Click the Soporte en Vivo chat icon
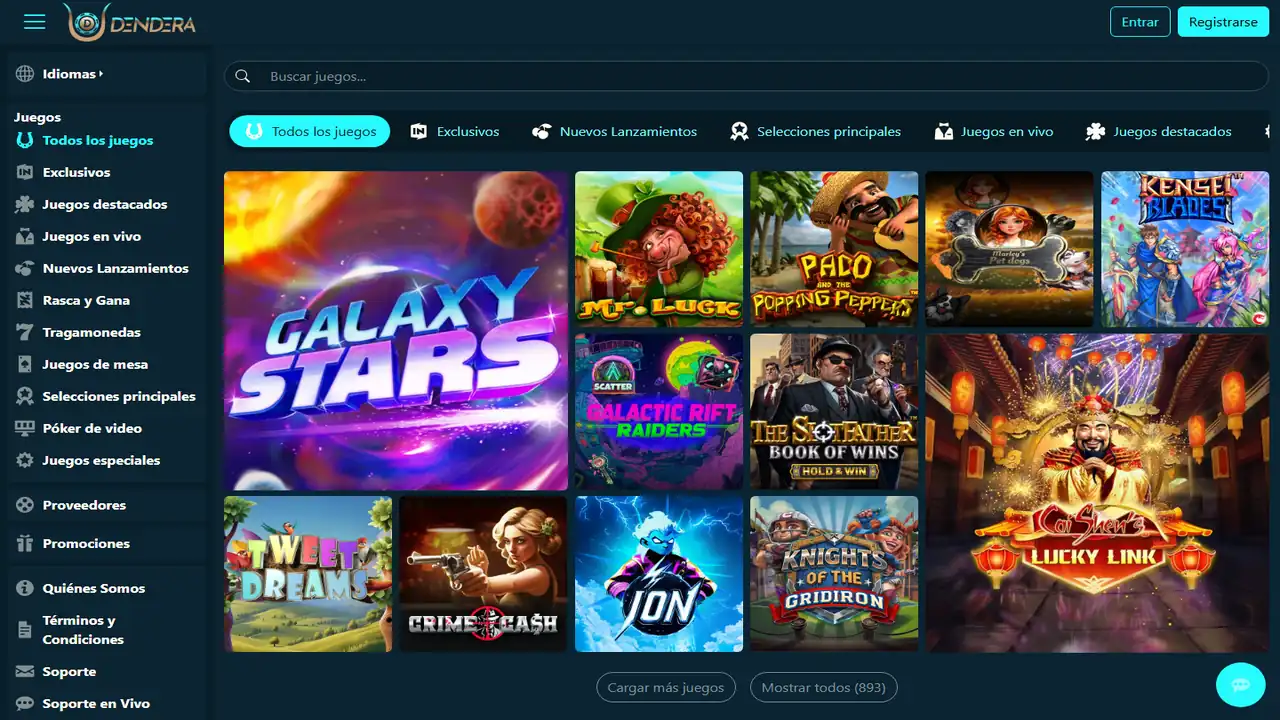This screenshot has height=720, width=1280. pos(25,704)
